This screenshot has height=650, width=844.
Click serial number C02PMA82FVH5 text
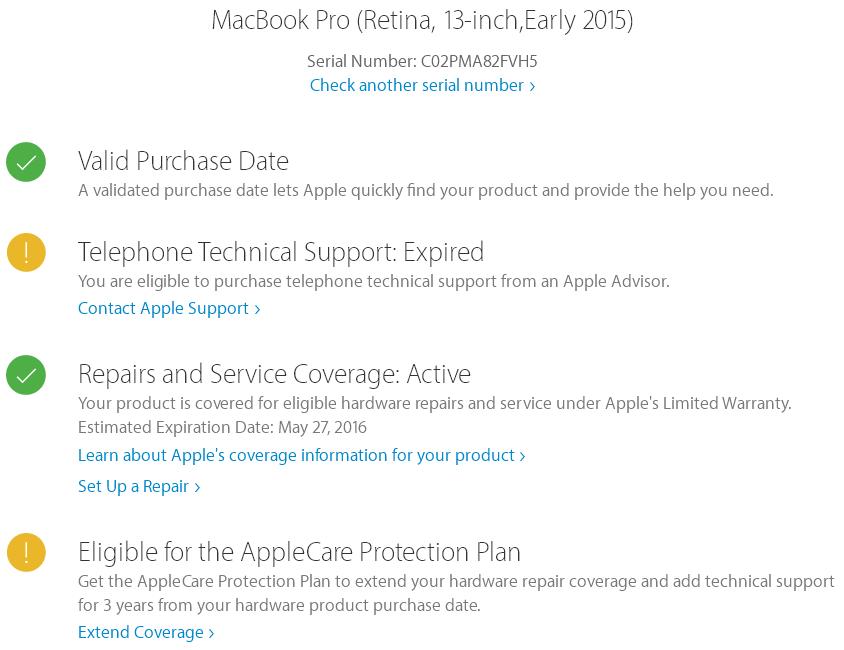[x=479, y=62]
